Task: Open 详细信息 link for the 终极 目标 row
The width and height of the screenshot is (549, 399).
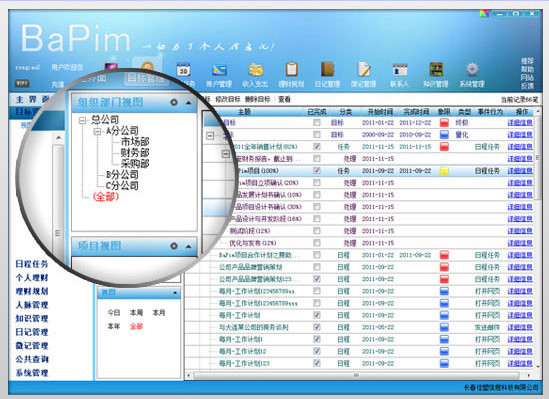Action: (x=520, y=122)
